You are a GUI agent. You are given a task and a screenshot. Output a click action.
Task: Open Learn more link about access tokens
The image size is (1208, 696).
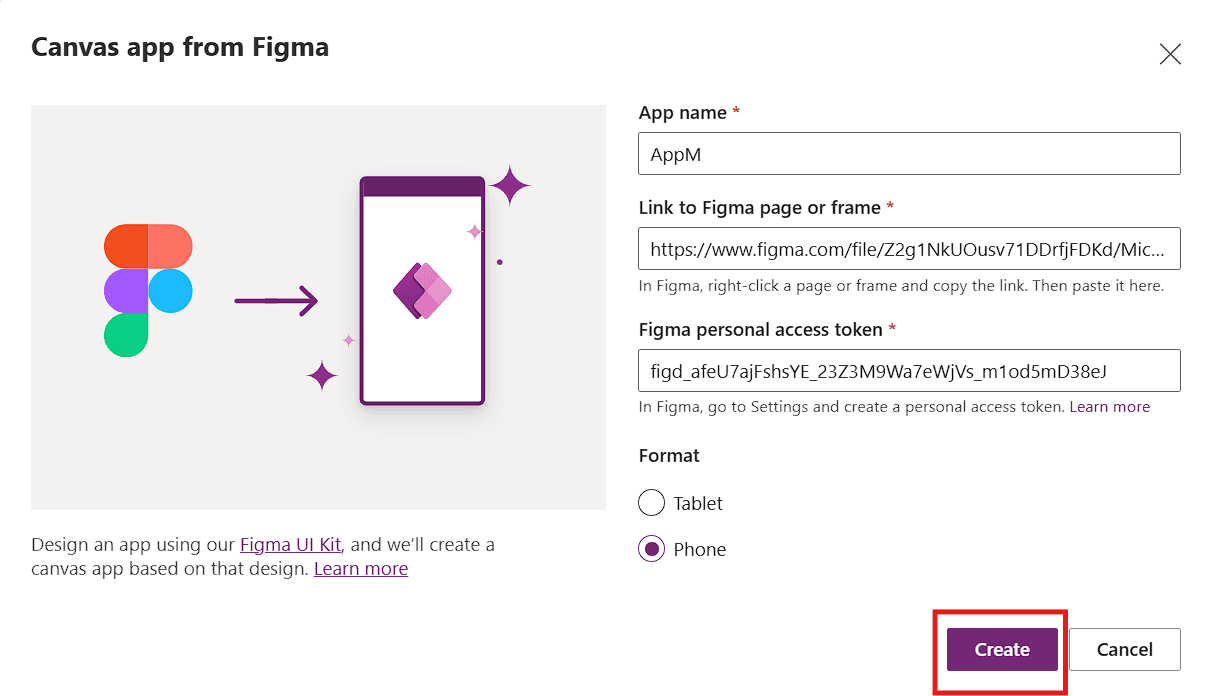point(1110,407)
